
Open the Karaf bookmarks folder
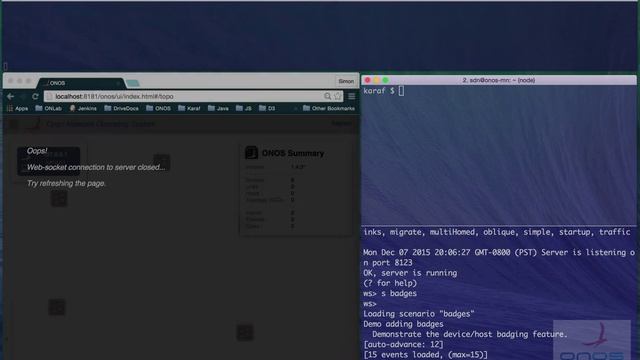(189, 108)
